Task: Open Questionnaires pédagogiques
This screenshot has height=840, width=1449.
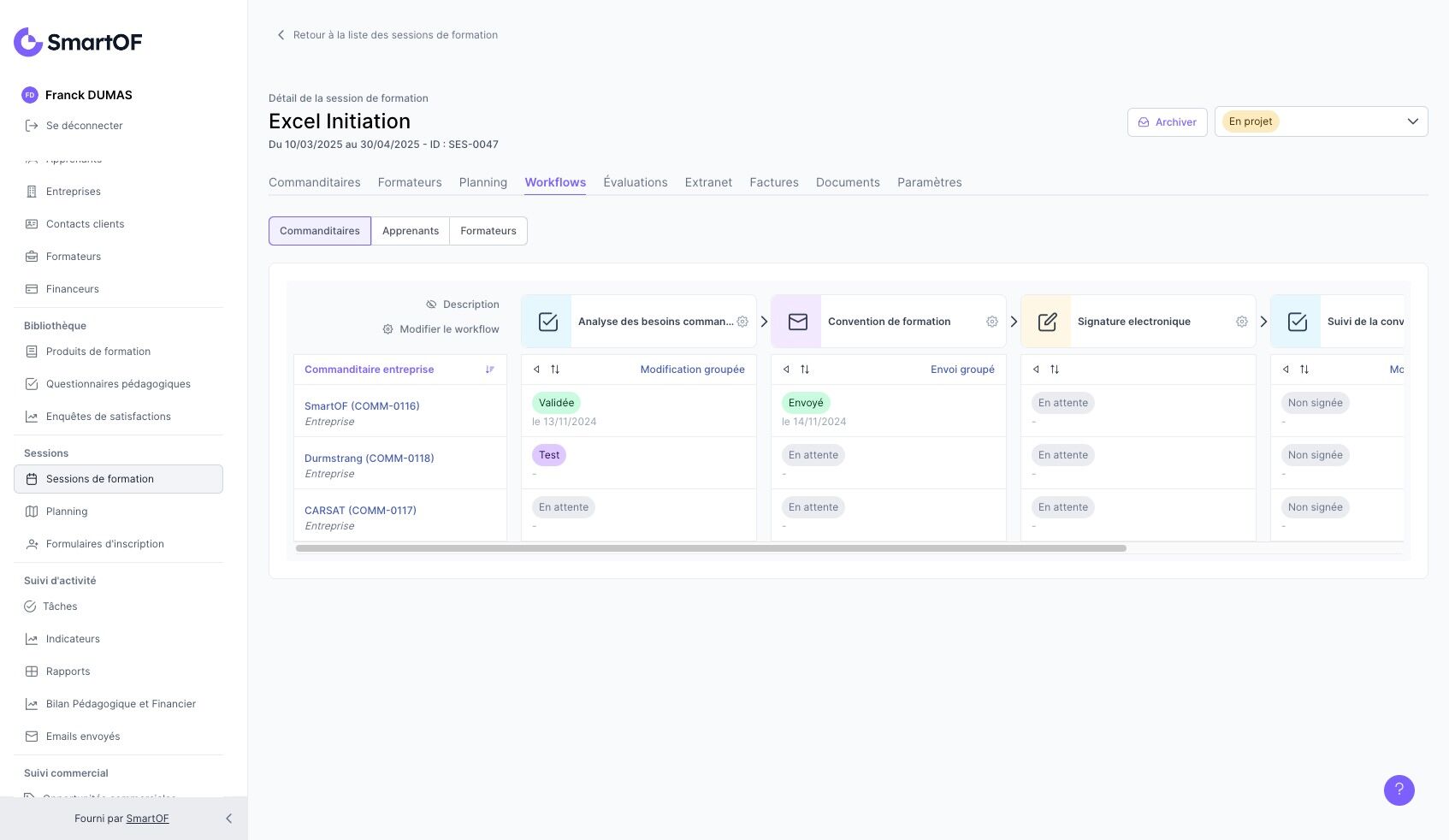Action: point(118,384)
